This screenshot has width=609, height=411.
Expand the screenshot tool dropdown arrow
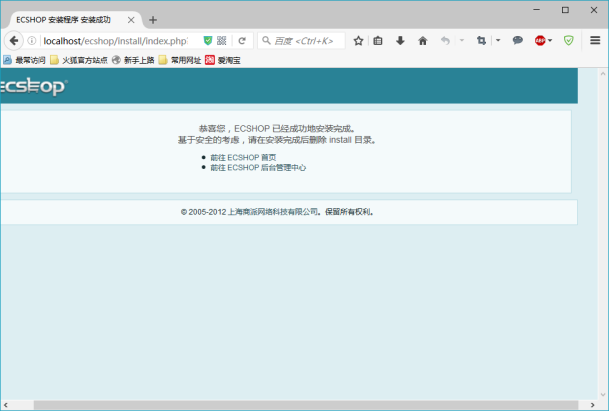coord(498,40)
